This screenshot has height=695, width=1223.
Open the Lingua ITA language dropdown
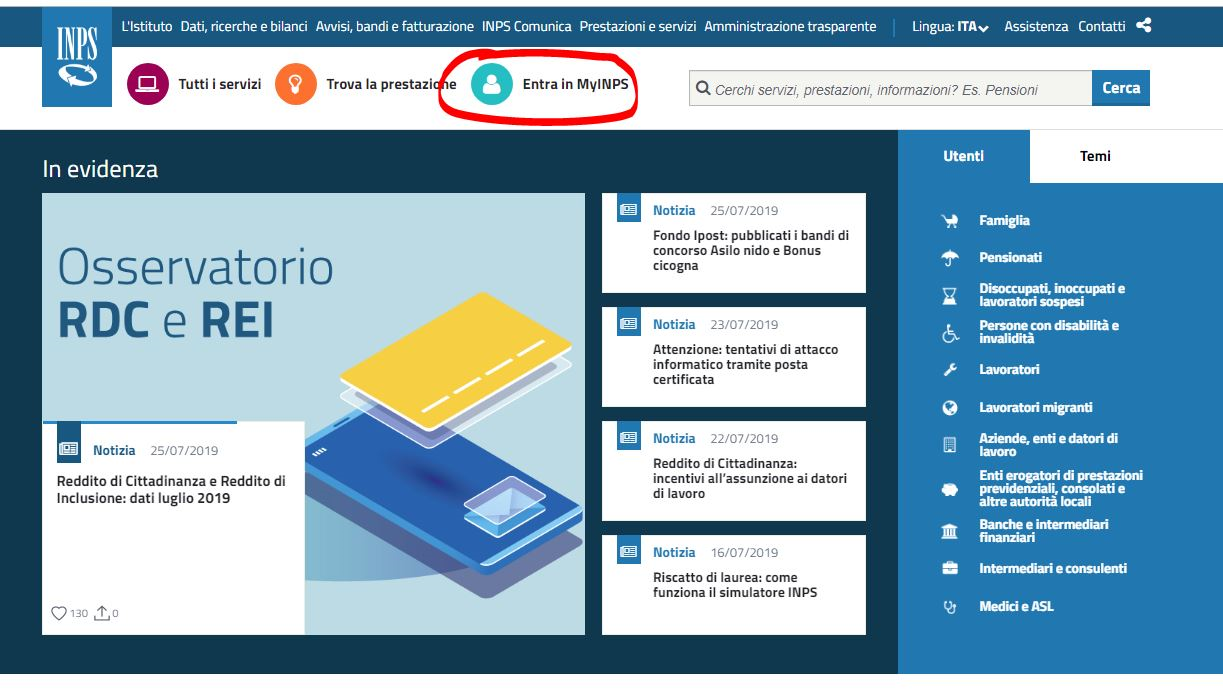pos(950,27)
